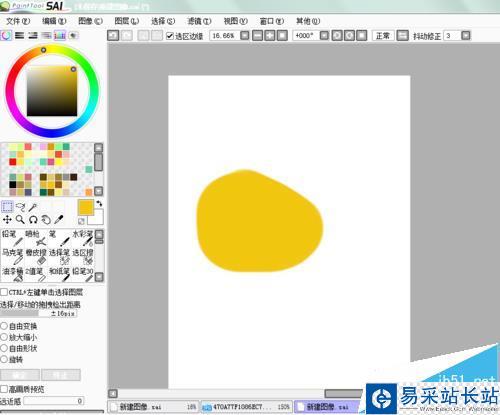The height and width of the screenshot is (415, 500).
Task: Choose the 2值笔 binary pen
Action: (36, 275)
